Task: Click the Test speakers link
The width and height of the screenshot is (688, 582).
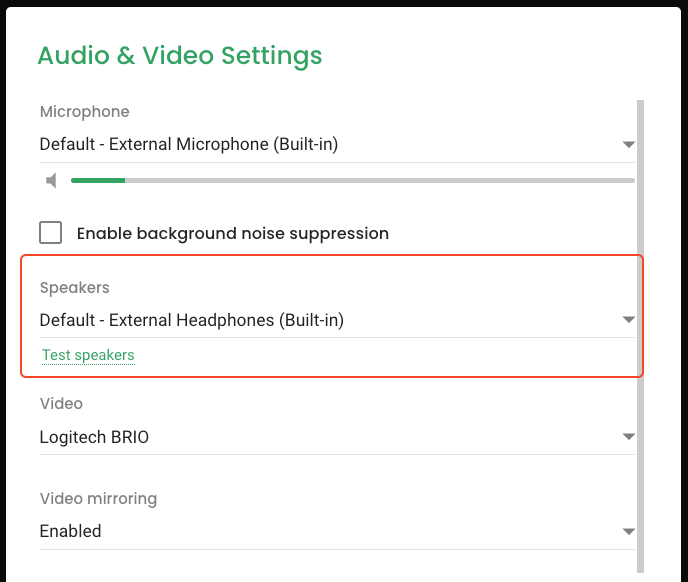Action: point(88,355)
